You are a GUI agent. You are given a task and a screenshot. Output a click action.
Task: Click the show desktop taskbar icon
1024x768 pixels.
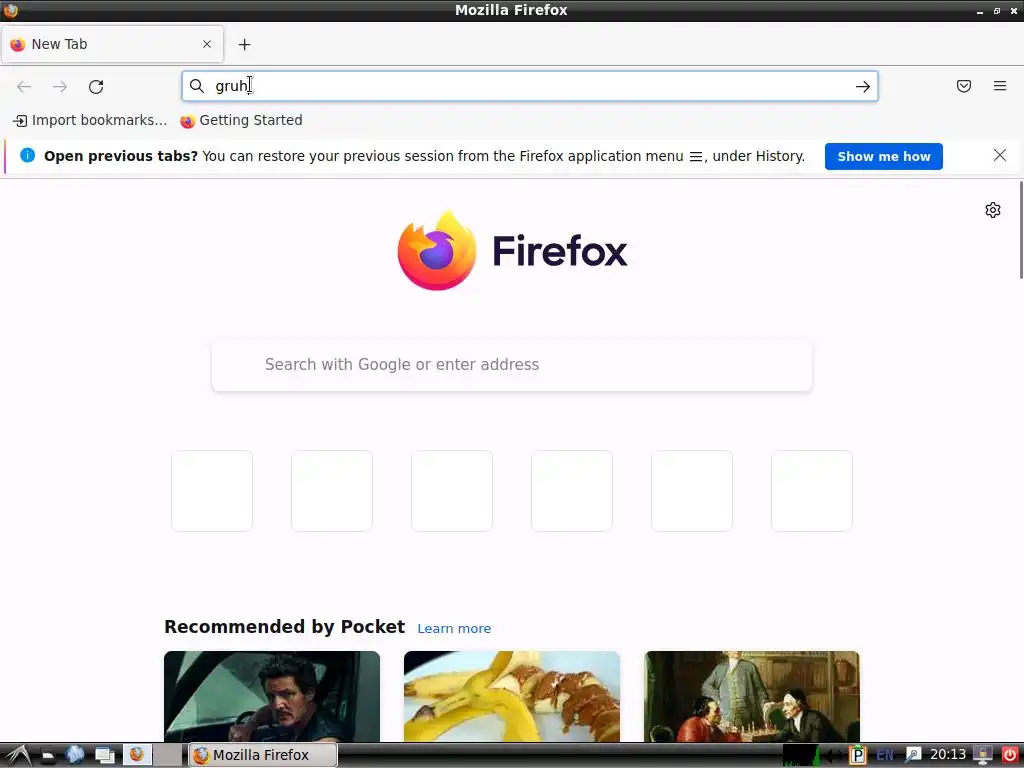(x=104, y=756)
